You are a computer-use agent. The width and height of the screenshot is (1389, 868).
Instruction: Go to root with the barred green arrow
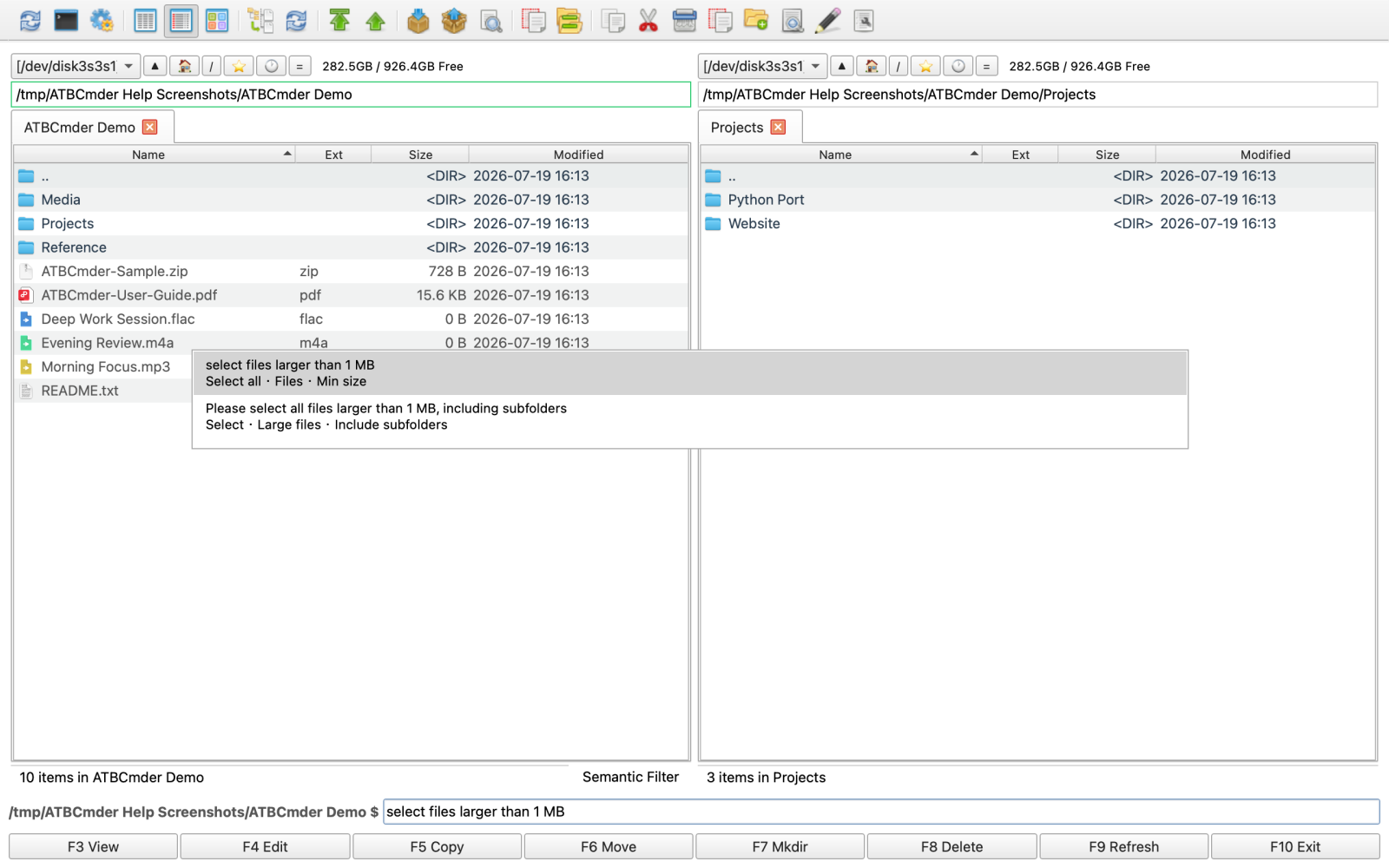tap(339, 21)
